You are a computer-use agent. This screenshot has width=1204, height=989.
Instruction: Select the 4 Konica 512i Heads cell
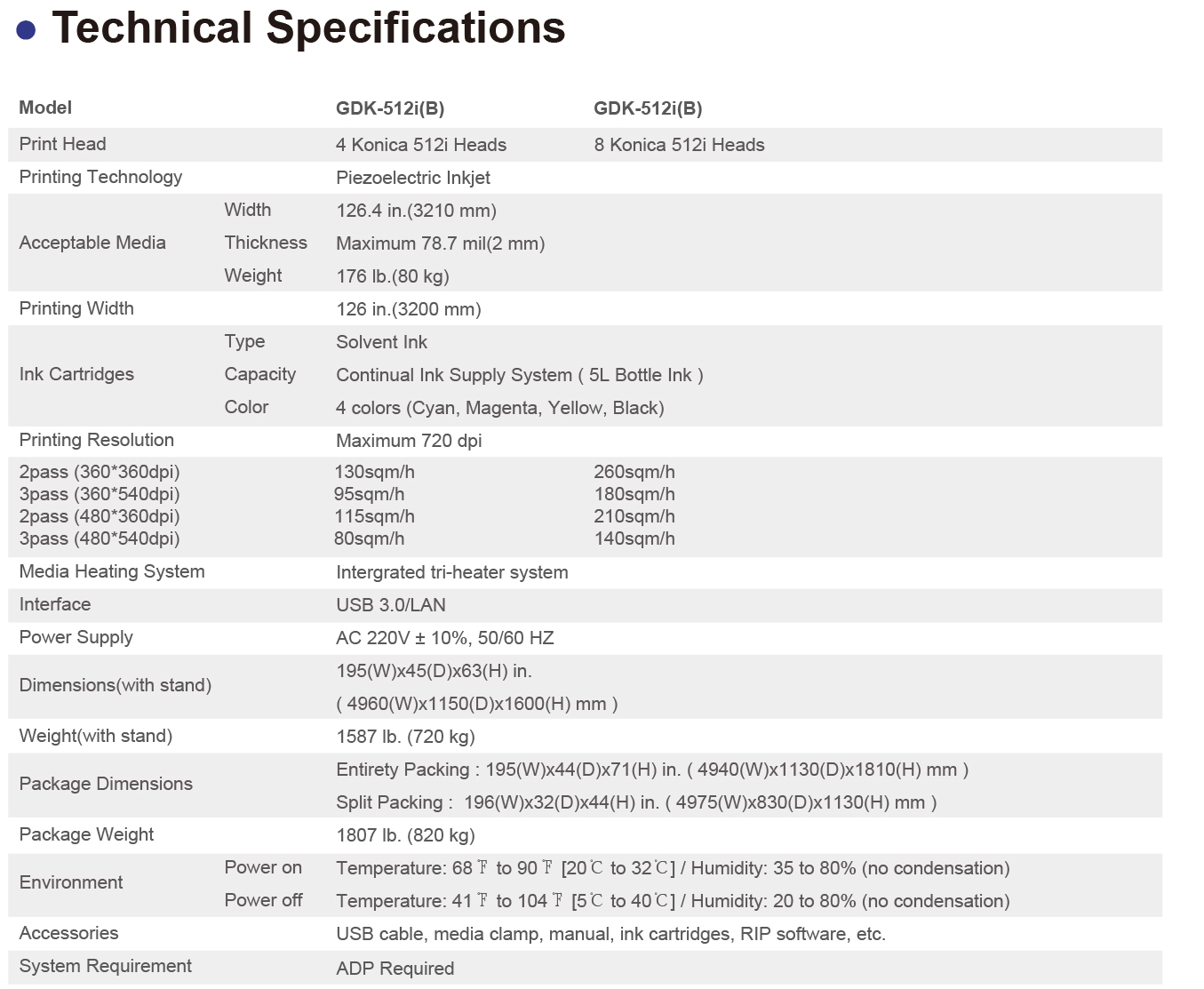tap(420, 145)
